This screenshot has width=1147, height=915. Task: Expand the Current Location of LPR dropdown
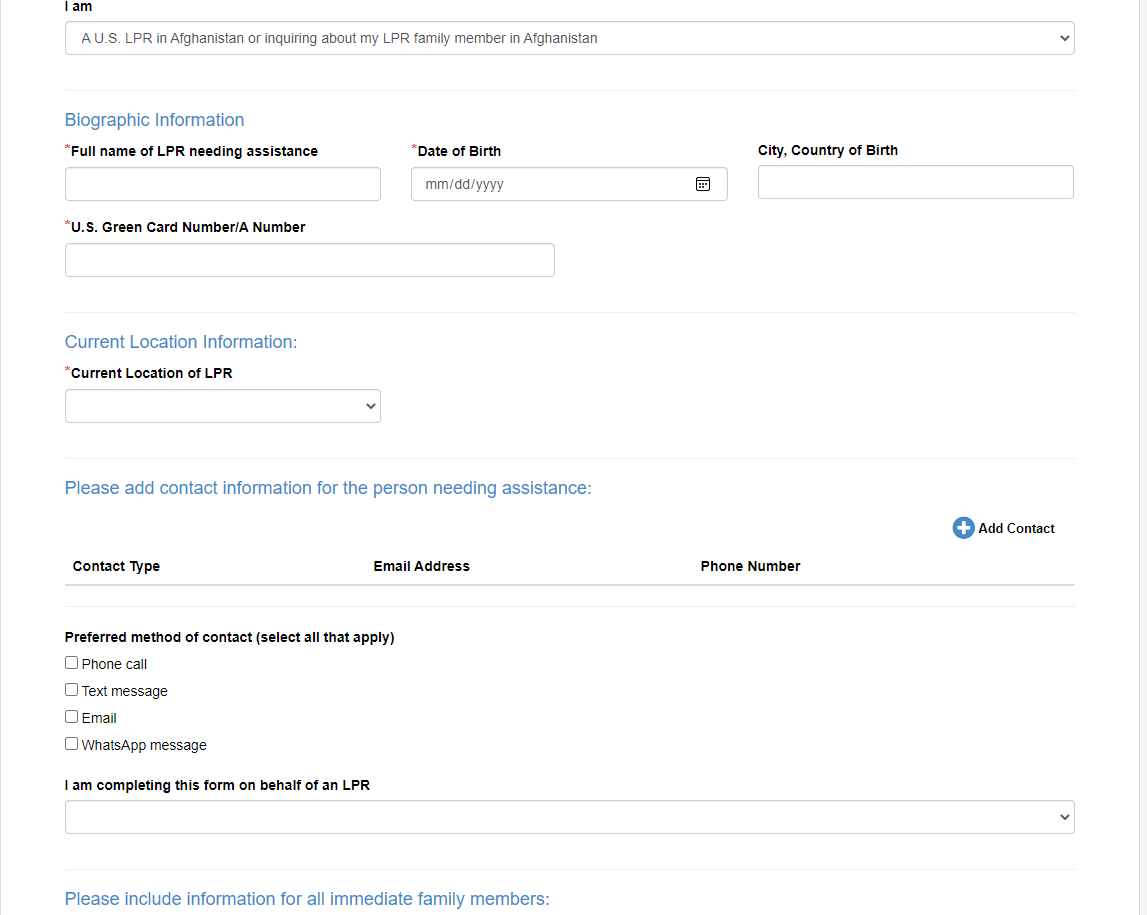point(222,406)
